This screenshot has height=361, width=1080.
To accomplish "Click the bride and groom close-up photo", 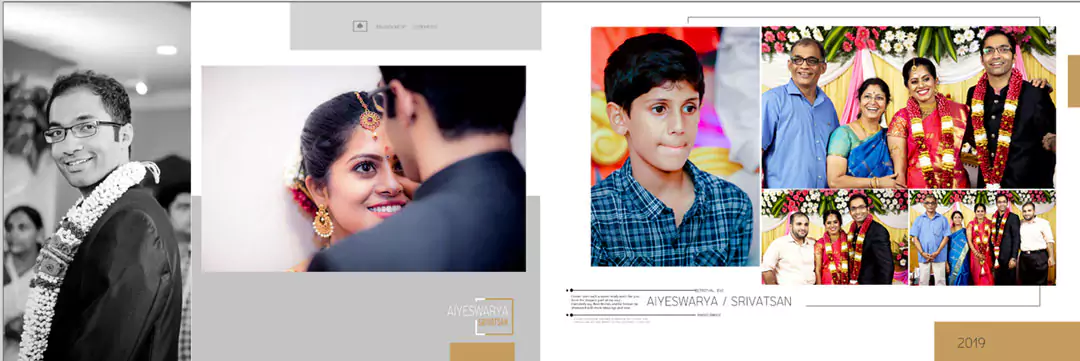I will [x=364, y=168].
